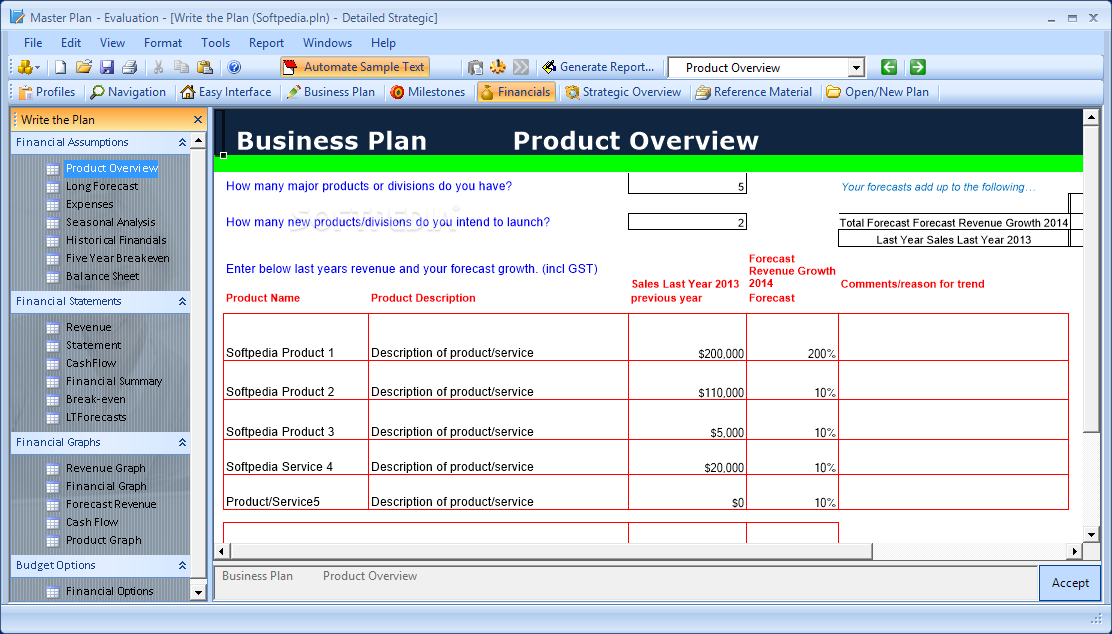Open the Tools menu
Screen dimensions: 1112x634
(216, 43)
